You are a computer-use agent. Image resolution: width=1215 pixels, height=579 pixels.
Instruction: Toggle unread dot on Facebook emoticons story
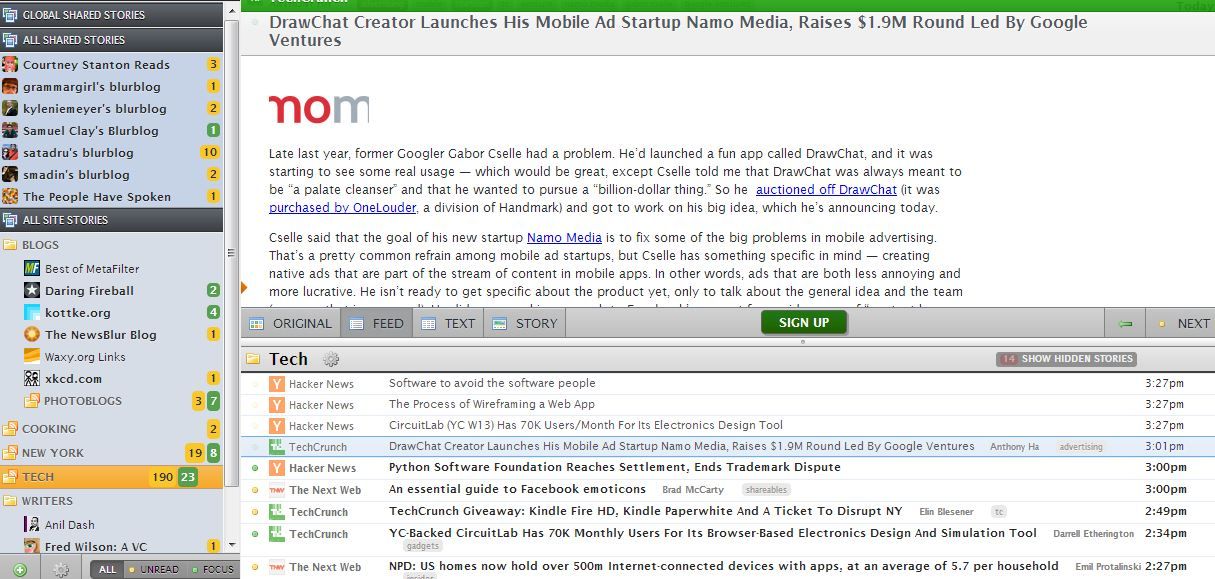[255, 490]
